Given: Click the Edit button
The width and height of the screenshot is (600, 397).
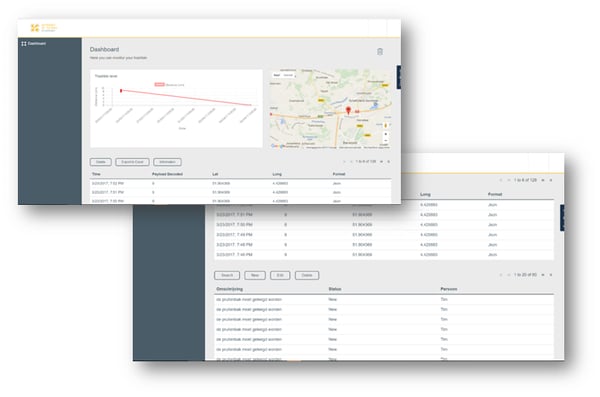Looking at the screenshot, I should [x=280, y=275].
